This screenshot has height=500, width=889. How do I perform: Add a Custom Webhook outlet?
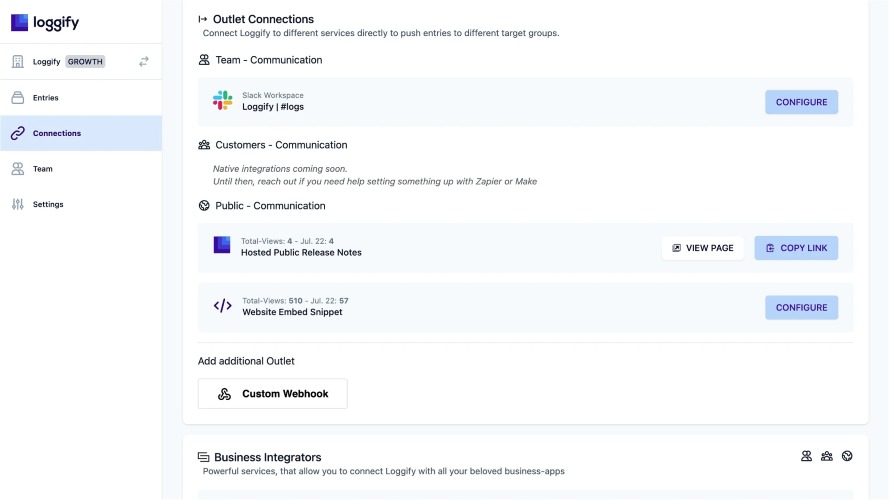pos(272,394)
